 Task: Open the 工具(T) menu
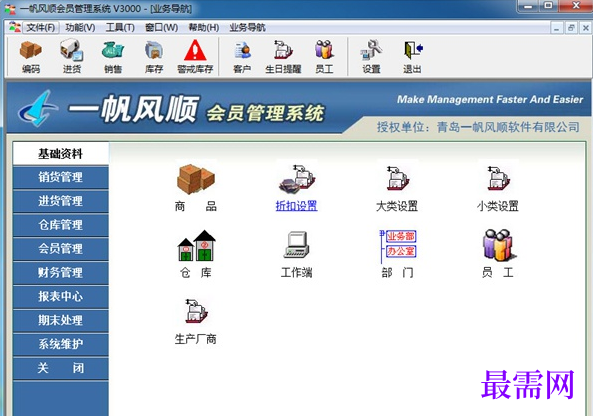(x=120, y=28)
